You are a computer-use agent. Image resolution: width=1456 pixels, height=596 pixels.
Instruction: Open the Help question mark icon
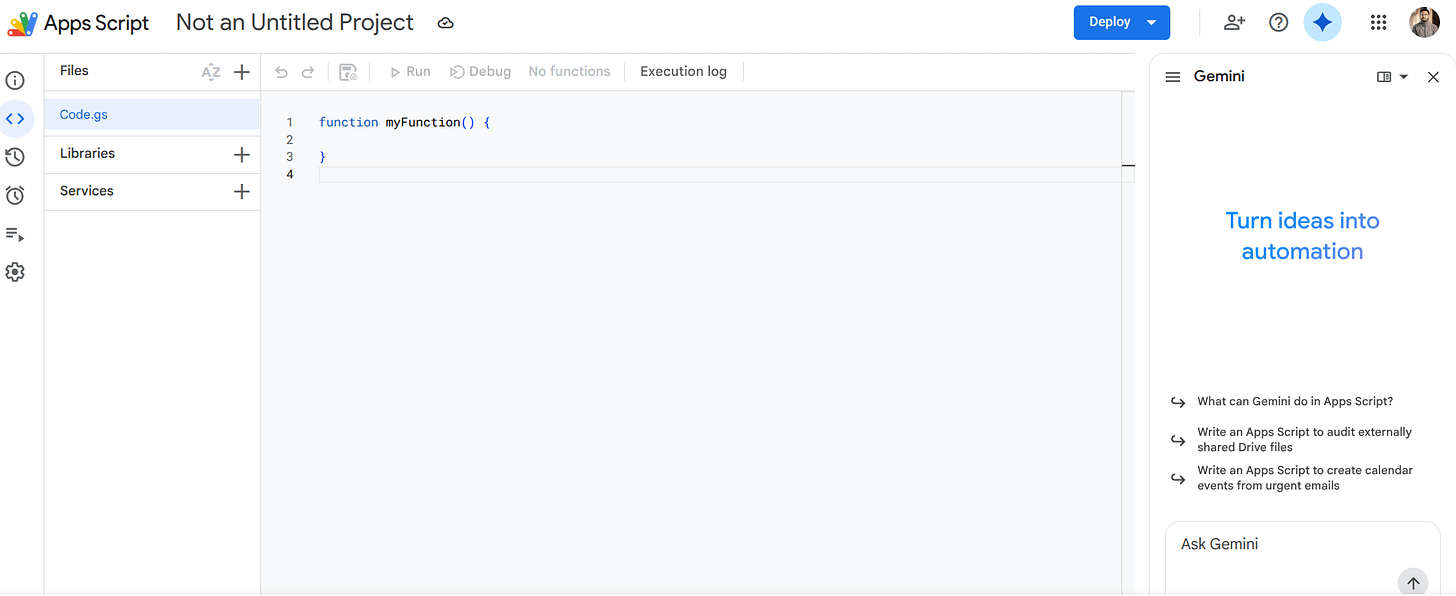(1278, 22)
